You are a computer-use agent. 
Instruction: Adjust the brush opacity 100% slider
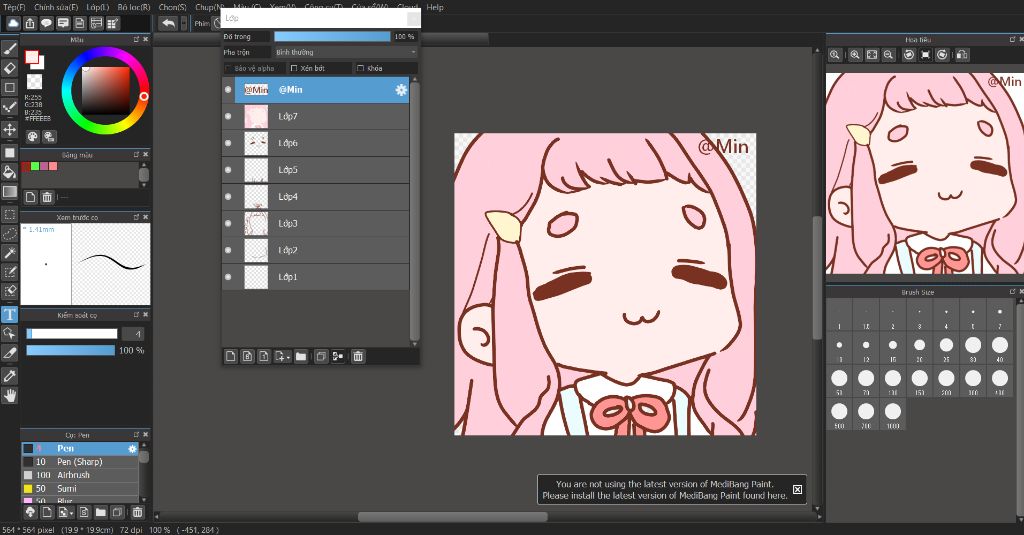[71, 350]
